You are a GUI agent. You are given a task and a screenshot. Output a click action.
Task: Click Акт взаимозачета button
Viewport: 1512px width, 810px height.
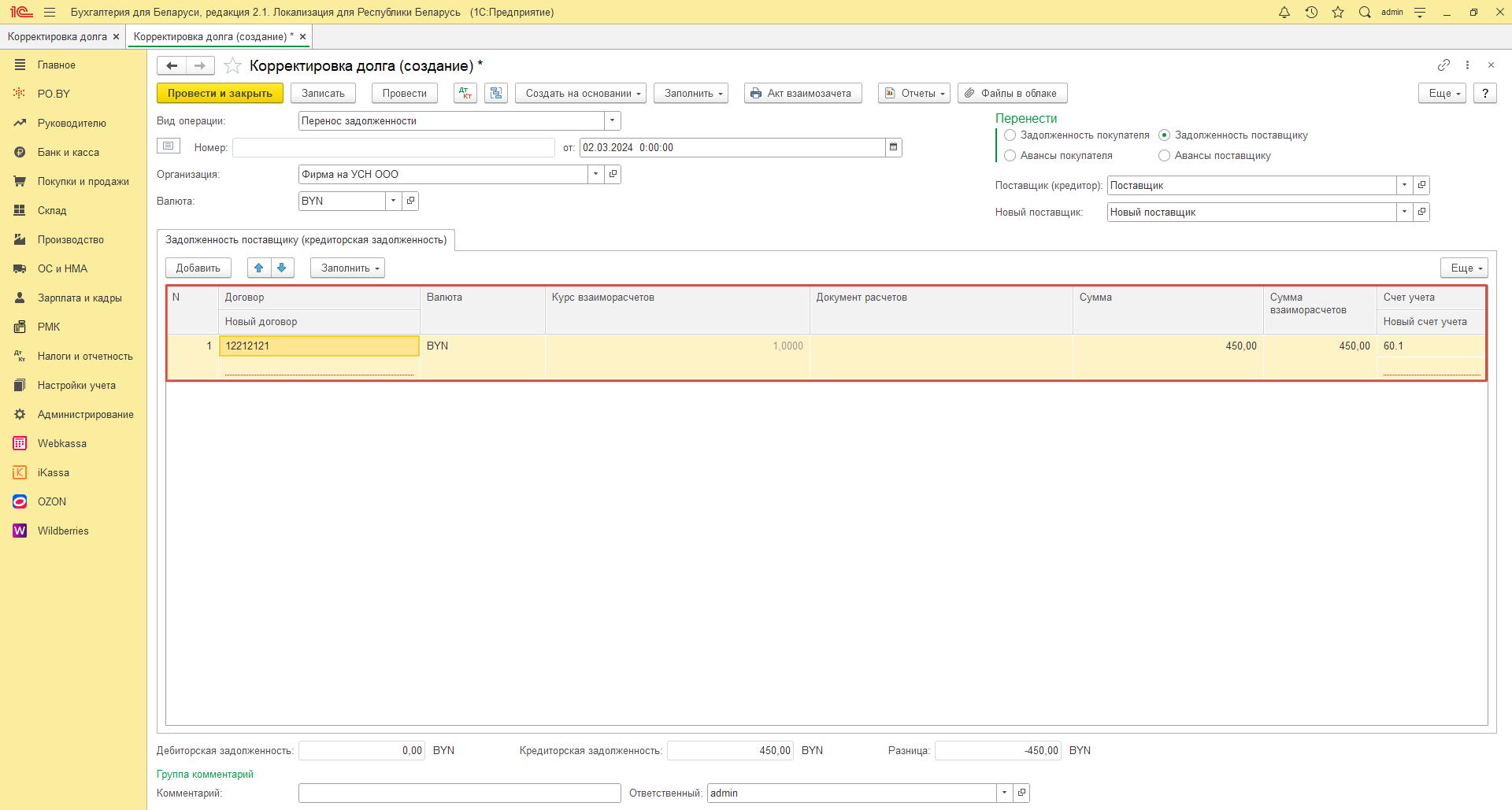(803, 93)
